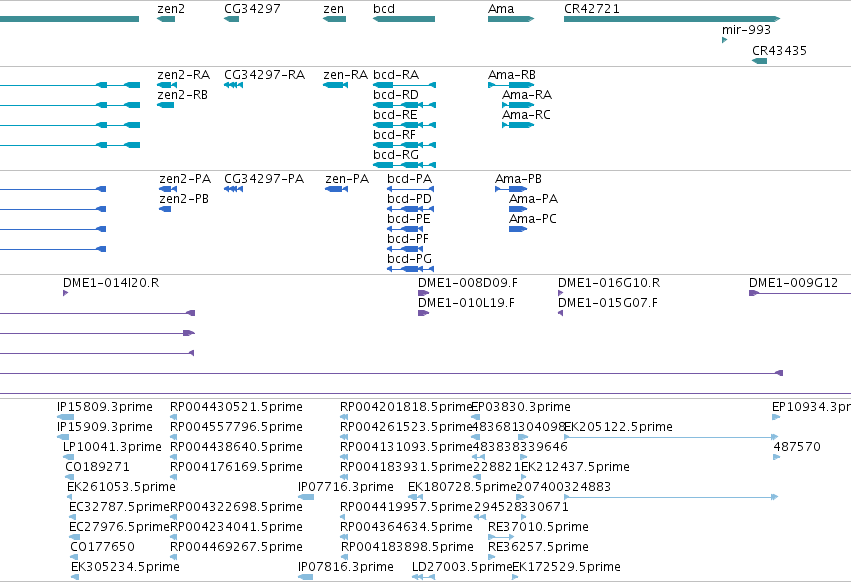Select transcript bcd-RD

click(404, 105)
